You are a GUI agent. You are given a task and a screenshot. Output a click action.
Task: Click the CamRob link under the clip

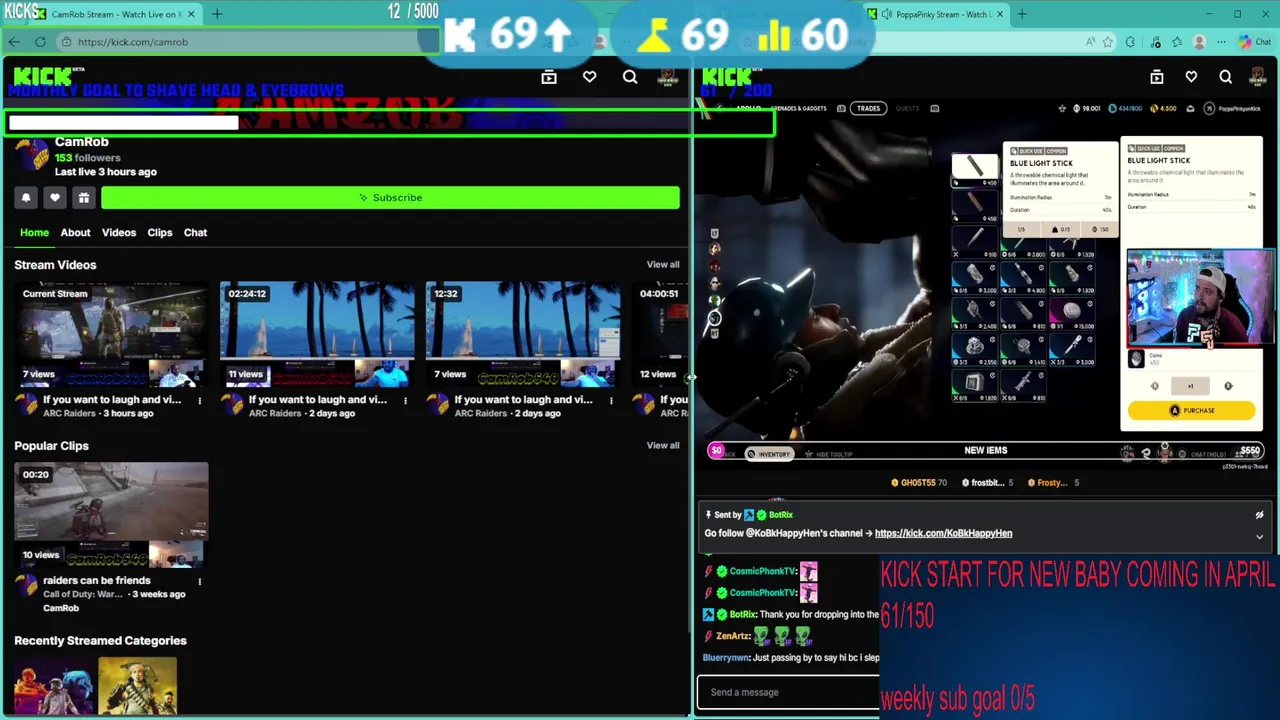tap(61, 608)
